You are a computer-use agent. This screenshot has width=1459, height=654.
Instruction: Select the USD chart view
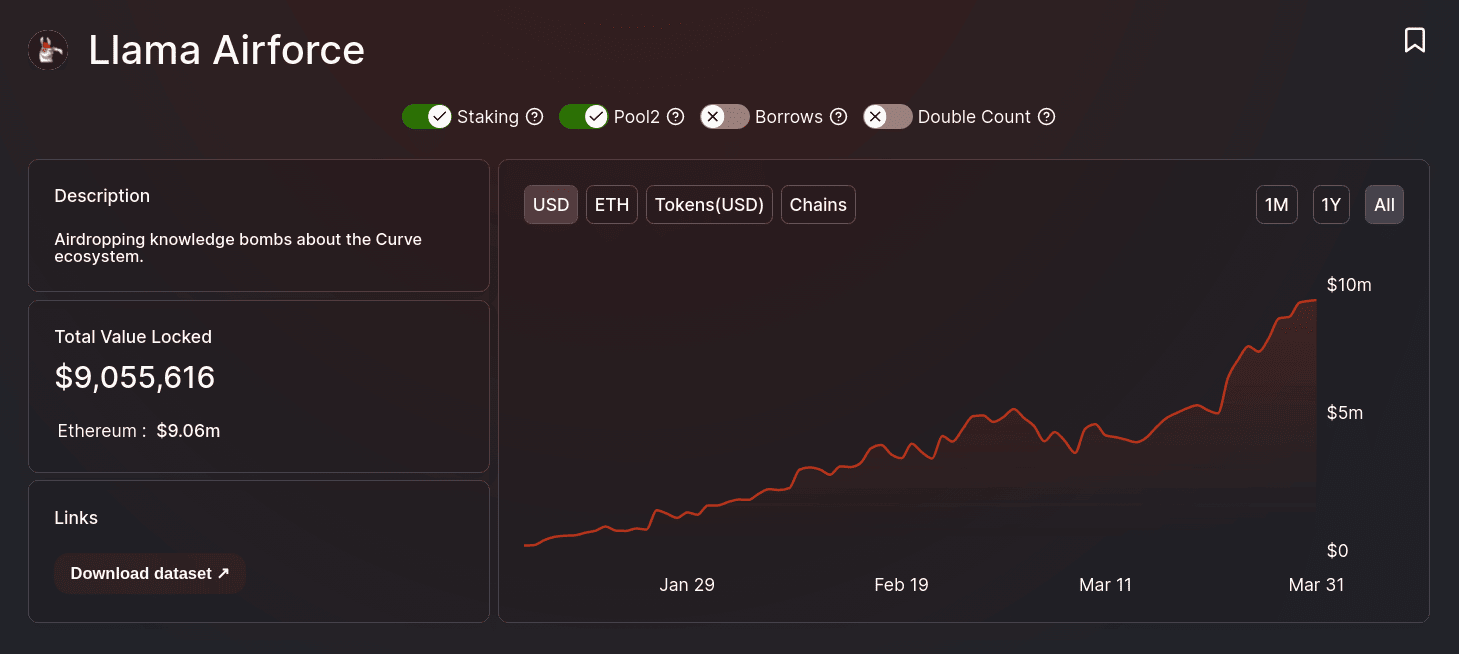pos(551,205)
